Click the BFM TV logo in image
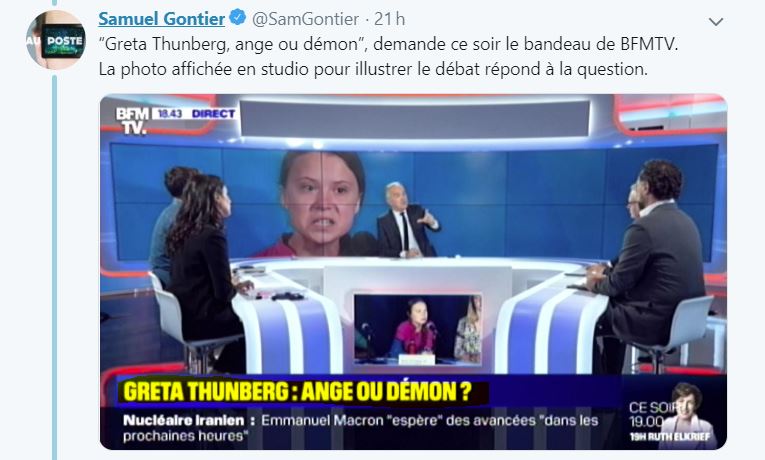Viewport: 765px width, 460px height. pos(132,120)
